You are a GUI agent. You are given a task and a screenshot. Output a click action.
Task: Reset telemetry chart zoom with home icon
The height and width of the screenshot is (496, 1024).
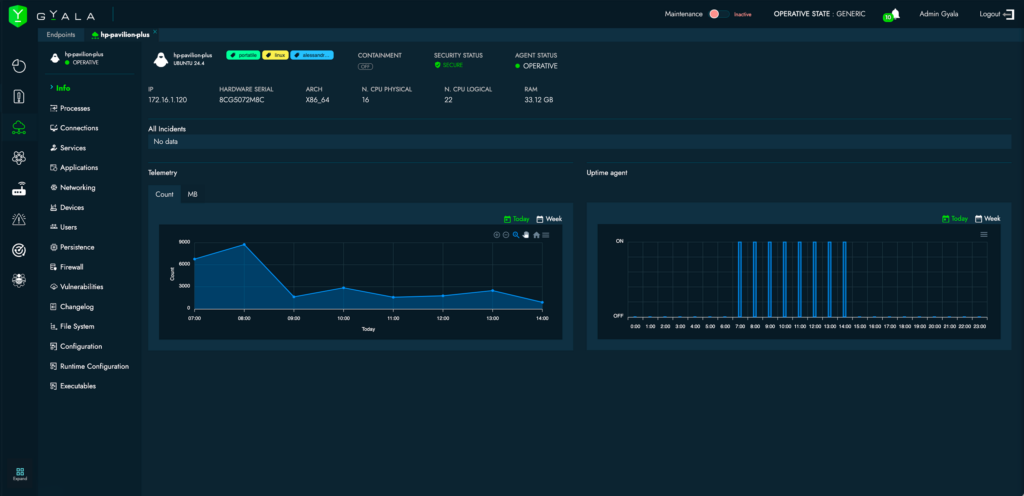point(536,235)
